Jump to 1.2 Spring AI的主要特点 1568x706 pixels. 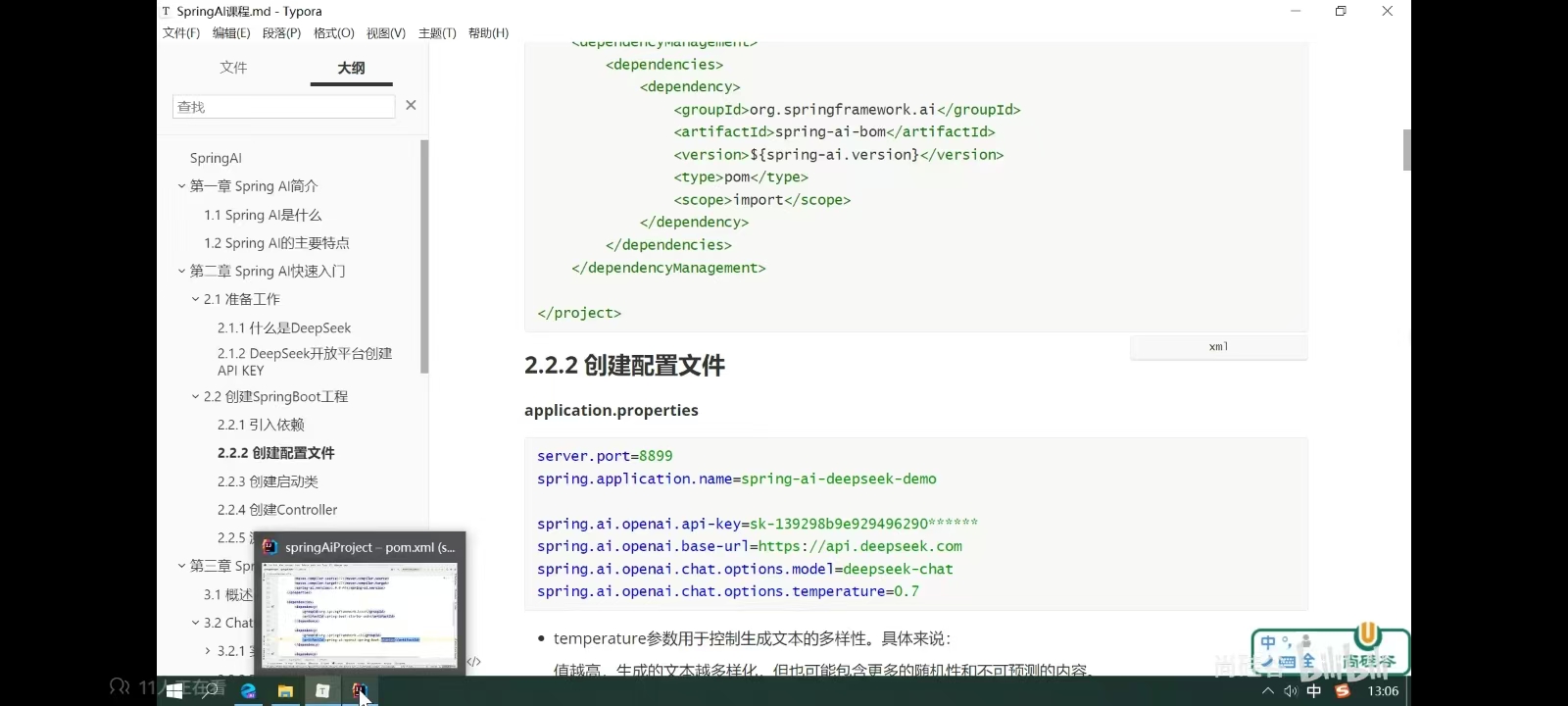[276, 243]
